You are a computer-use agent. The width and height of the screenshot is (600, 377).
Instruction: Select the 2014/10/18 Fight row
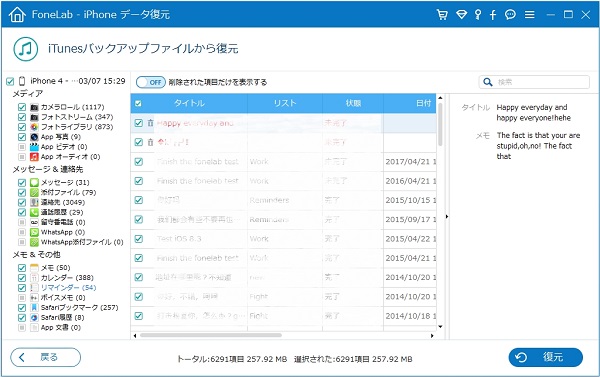(283, 316)
